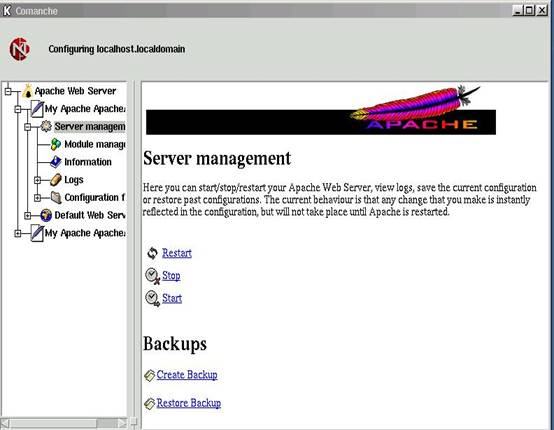Select the Logs tree item label
The image size is (554, 430).
74,180
